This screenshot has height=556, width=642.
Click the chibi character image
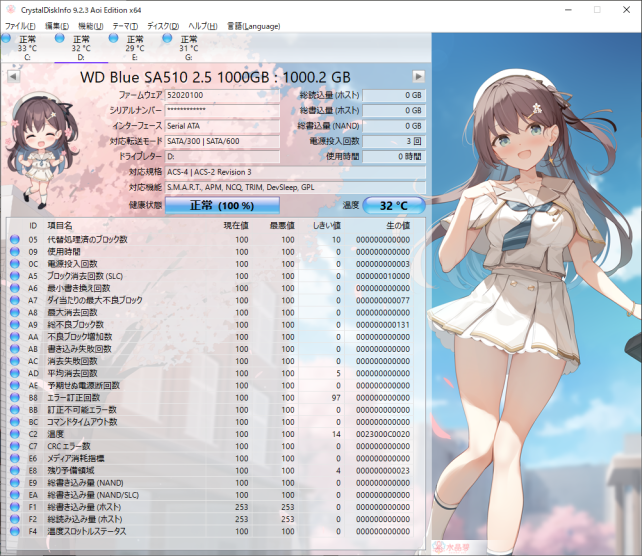[43, 151]
